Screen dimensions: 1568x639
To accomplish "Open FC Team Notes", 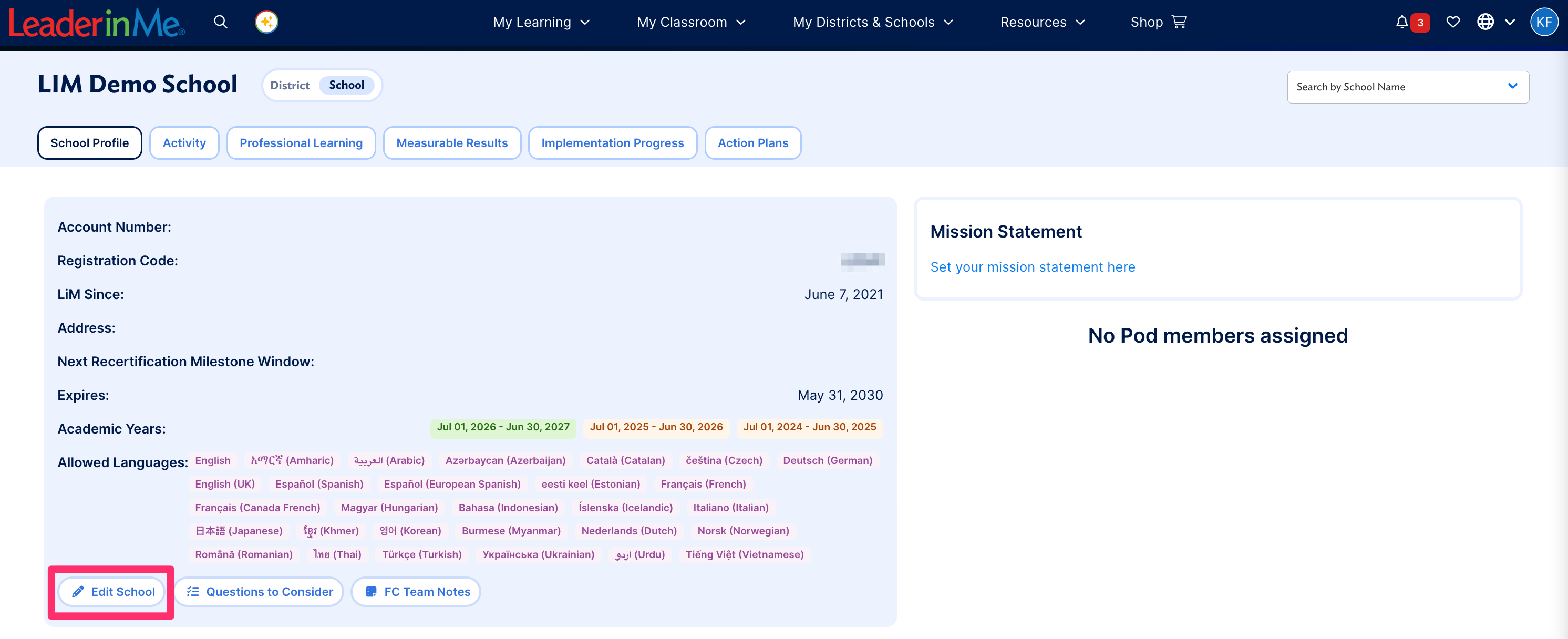I will point(416,592).
